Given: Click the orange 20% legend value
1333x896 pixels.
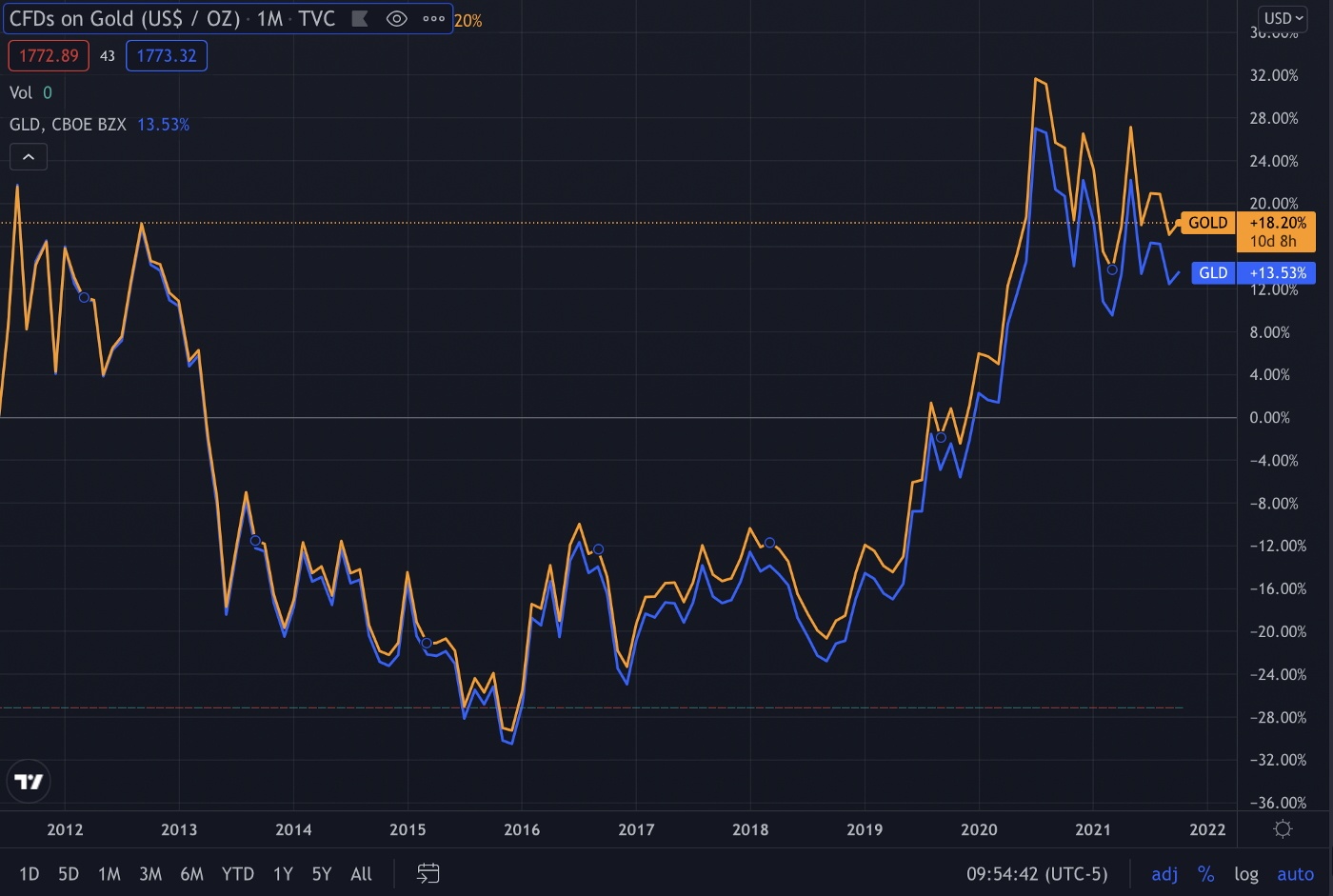Looking at the screenshot, I should coord(468,20).
